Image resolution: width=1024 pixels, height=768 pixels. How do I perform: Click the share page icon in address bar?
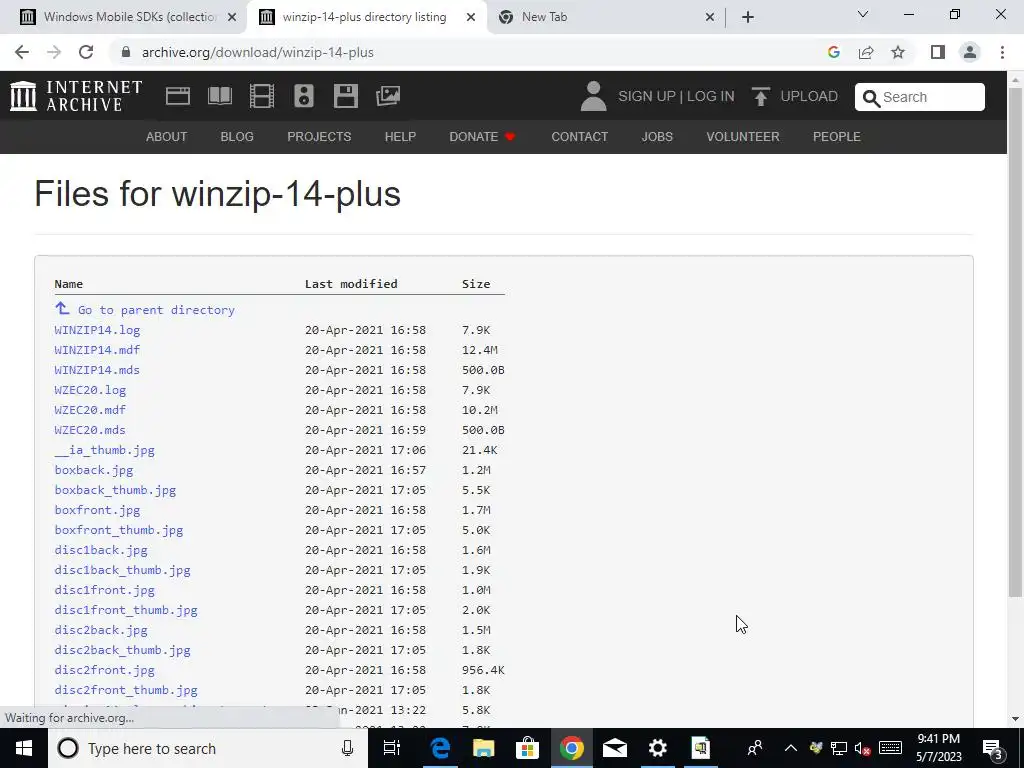pyautogui.click(x=866, y=52)
